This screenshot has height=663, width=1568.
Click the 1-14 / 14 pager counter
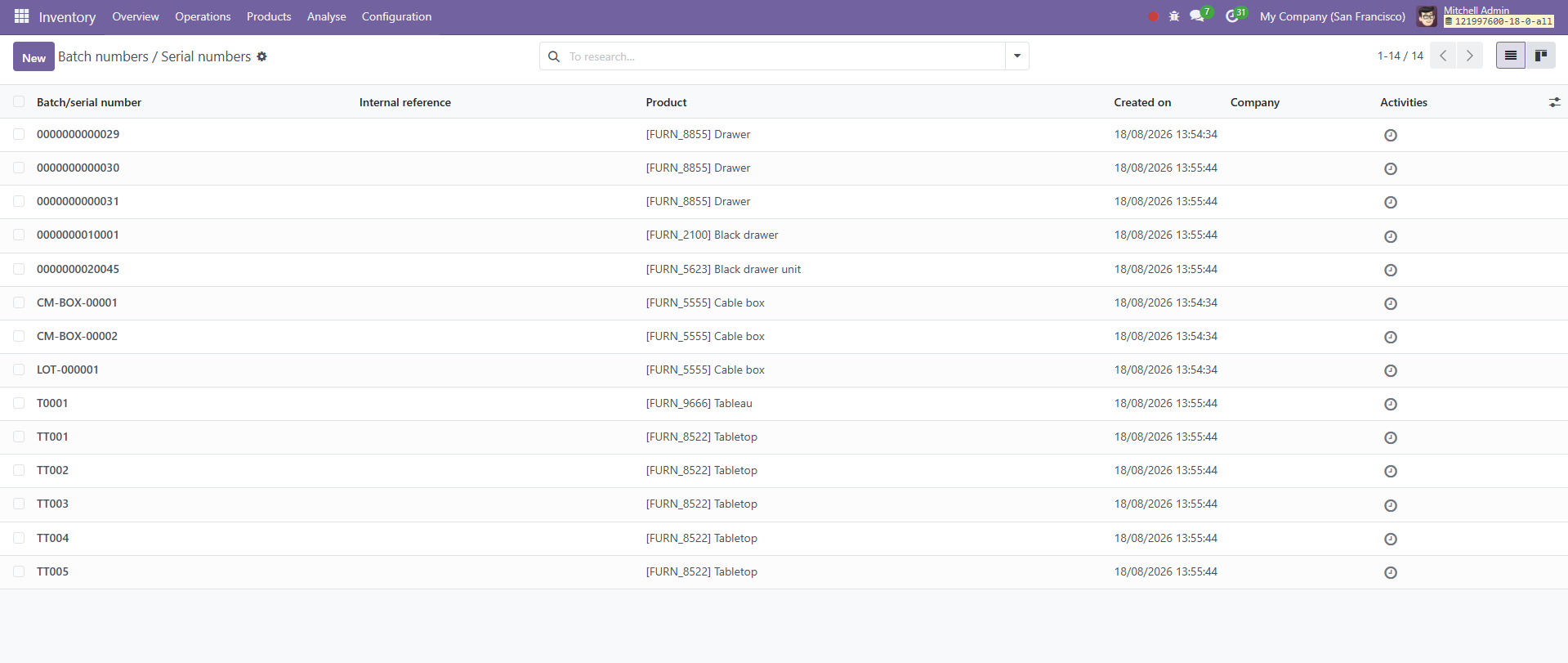pyautogui.click(x=1400, y=56)
